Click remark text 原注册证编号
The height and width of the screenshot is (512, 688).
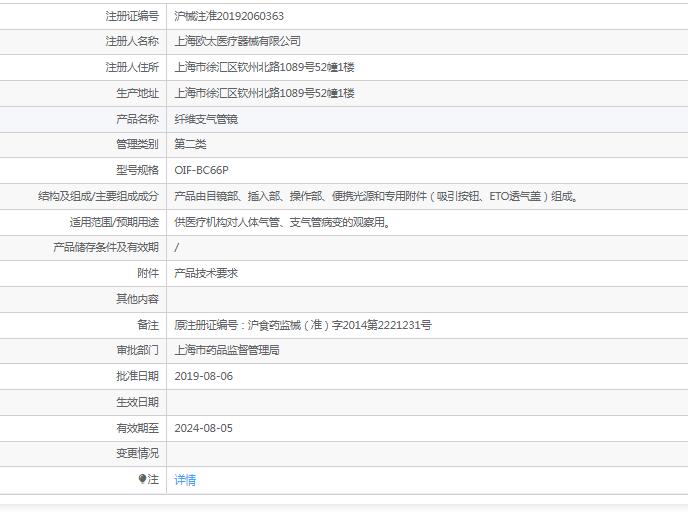point(303,325)
